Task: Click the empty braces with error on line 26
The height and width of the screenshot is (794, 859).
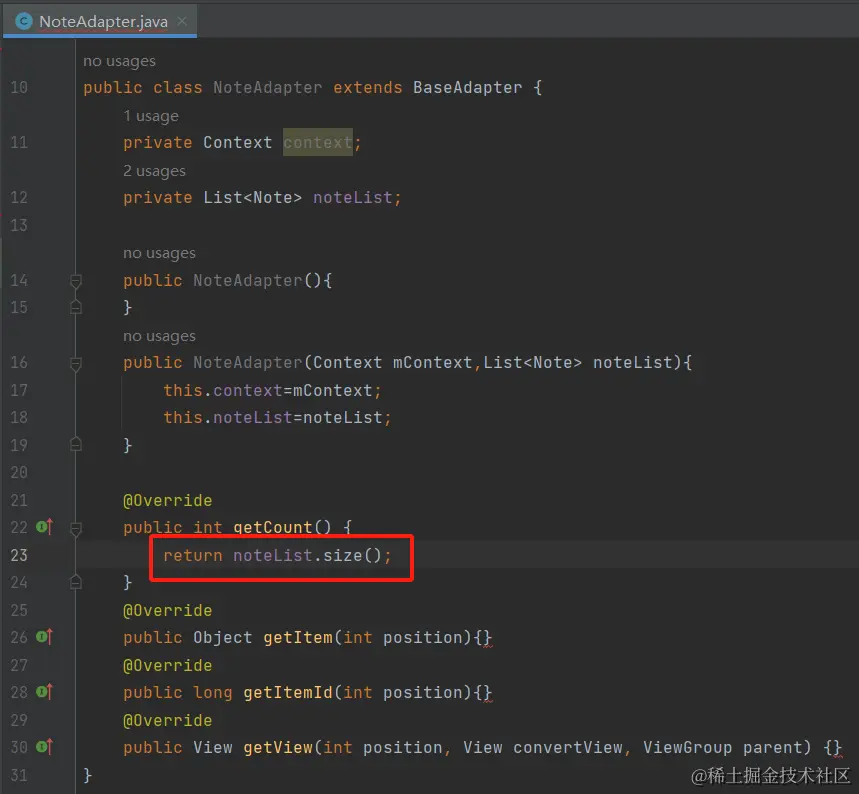Action: tap(483, 638)
